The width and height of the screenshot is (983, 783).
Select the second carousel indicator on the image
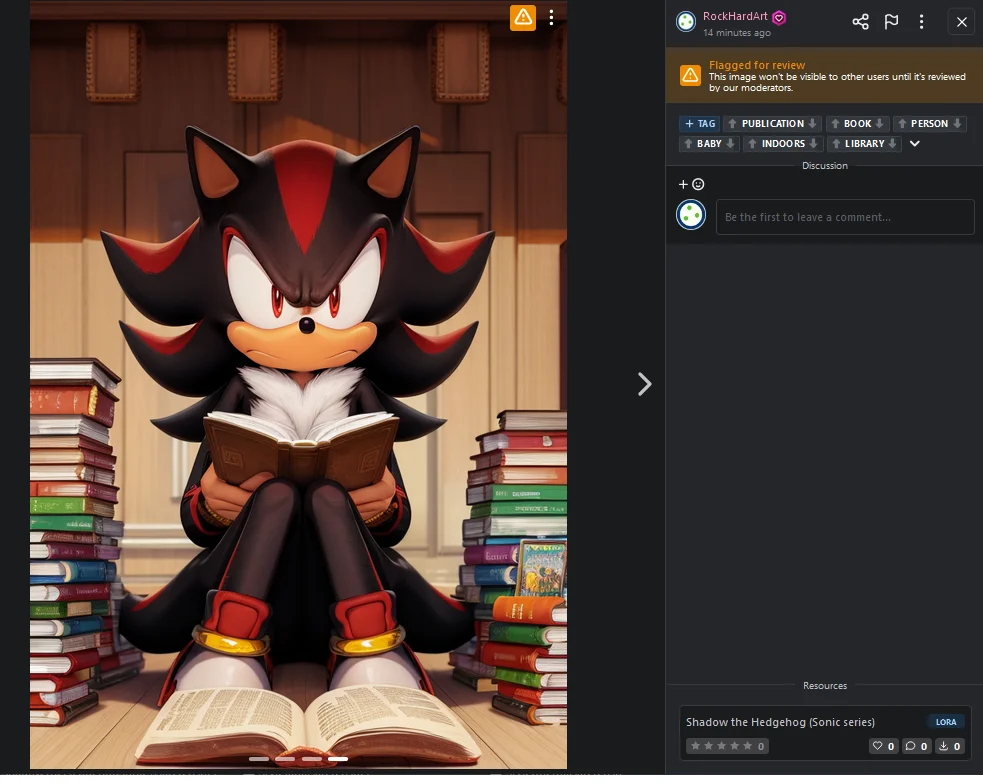tap(285, 759)
